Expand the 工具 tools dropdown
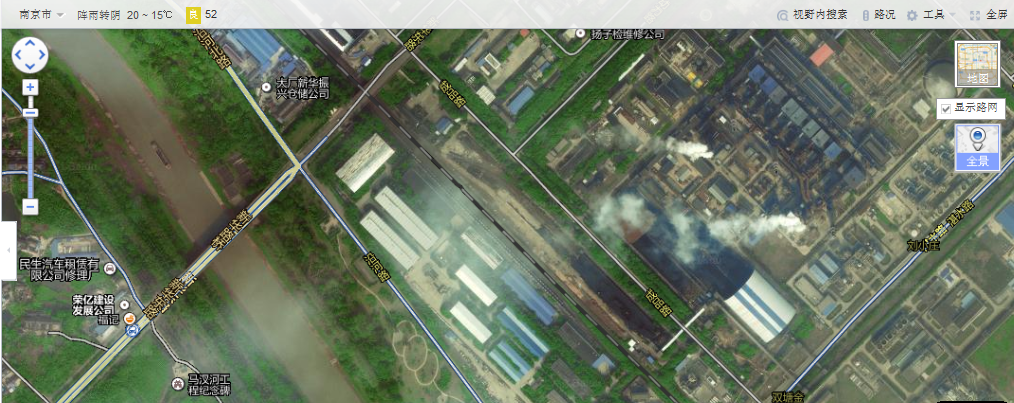This screenshot has width=1014, height=403. [930, 15]
